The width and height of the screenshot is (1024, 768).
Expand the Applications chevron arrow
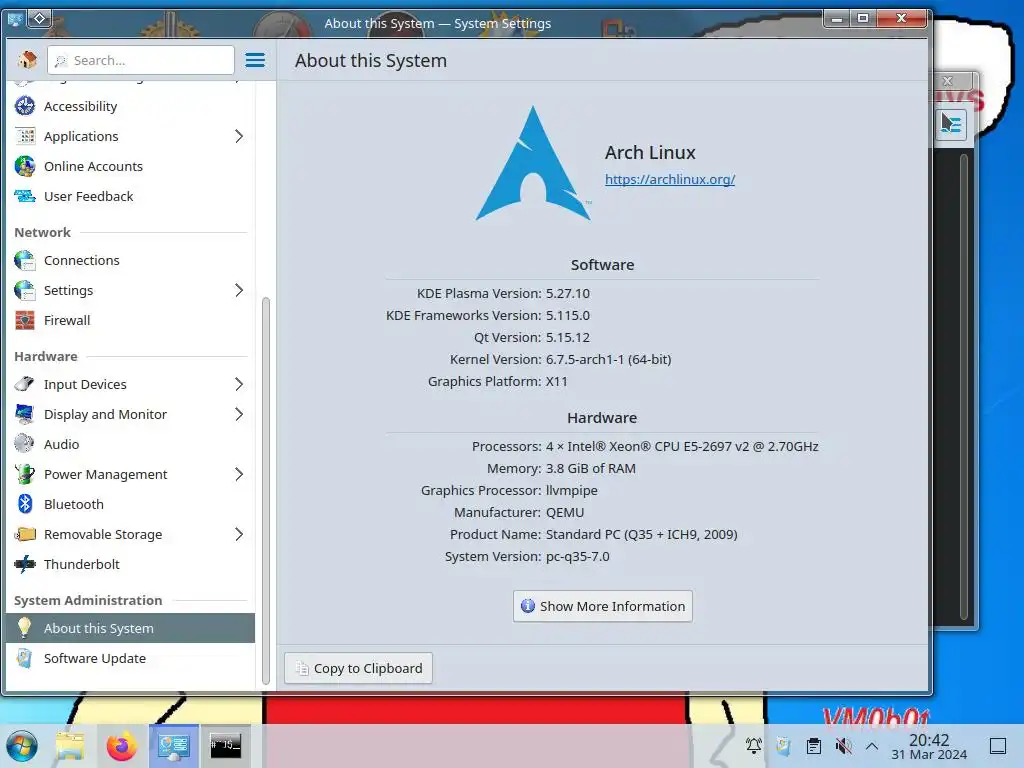pyautogui.click(x=239, y=136)
